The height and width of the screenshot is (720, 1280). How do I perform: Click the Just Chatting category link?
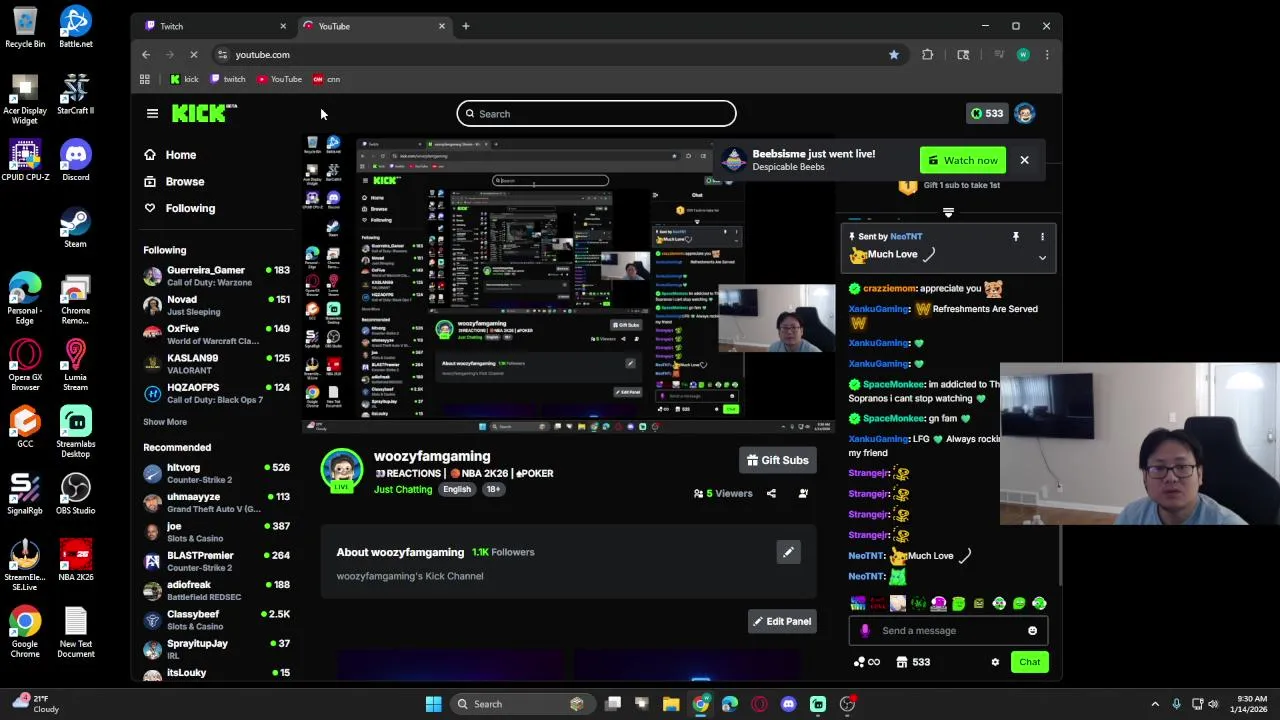(x=403, y=490)
